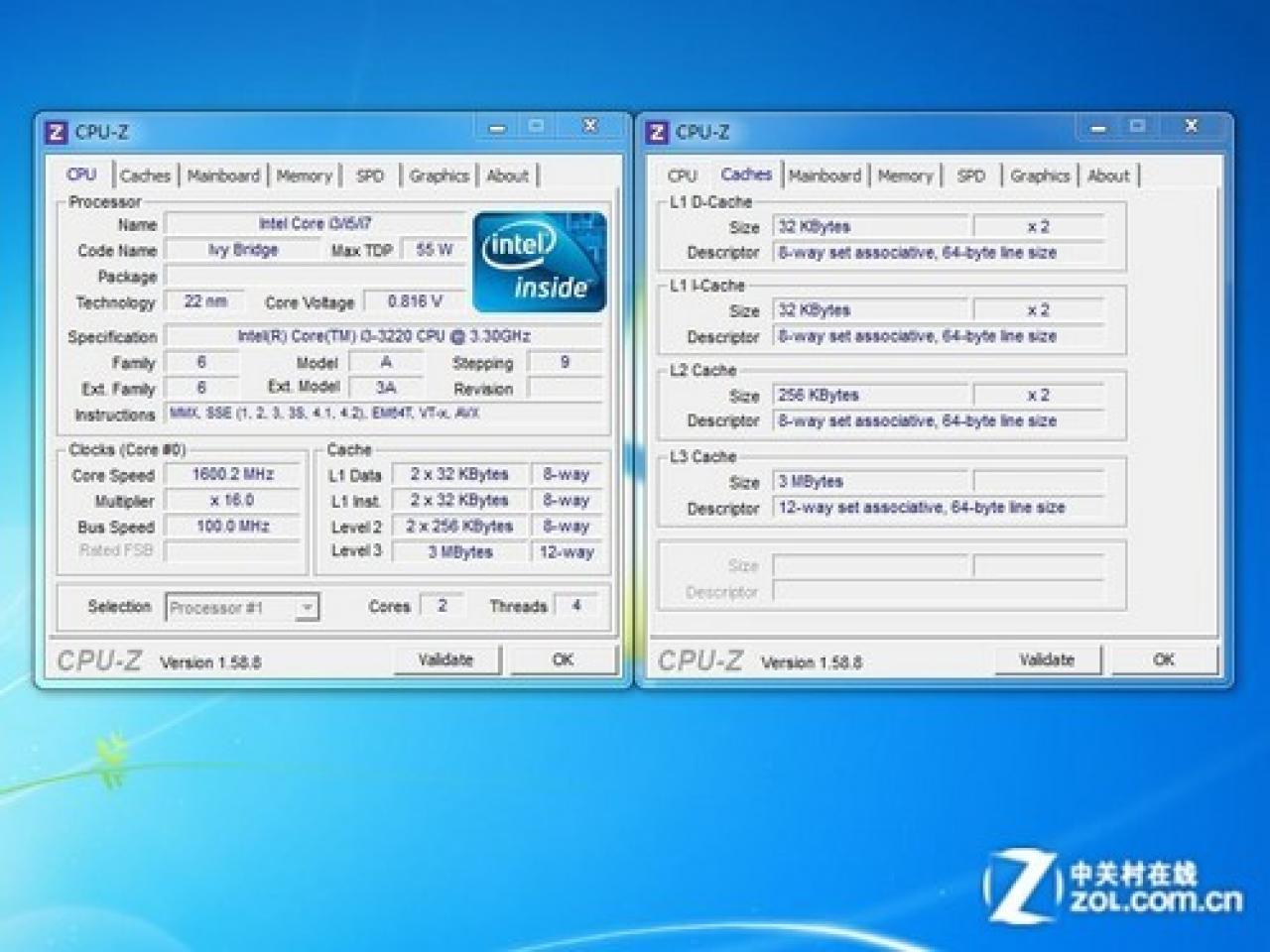The height and width of the screenshot is (952, 1270).
Task: Click the Core Speed value '1600.2 MHz'
Action: pos(232,475)
